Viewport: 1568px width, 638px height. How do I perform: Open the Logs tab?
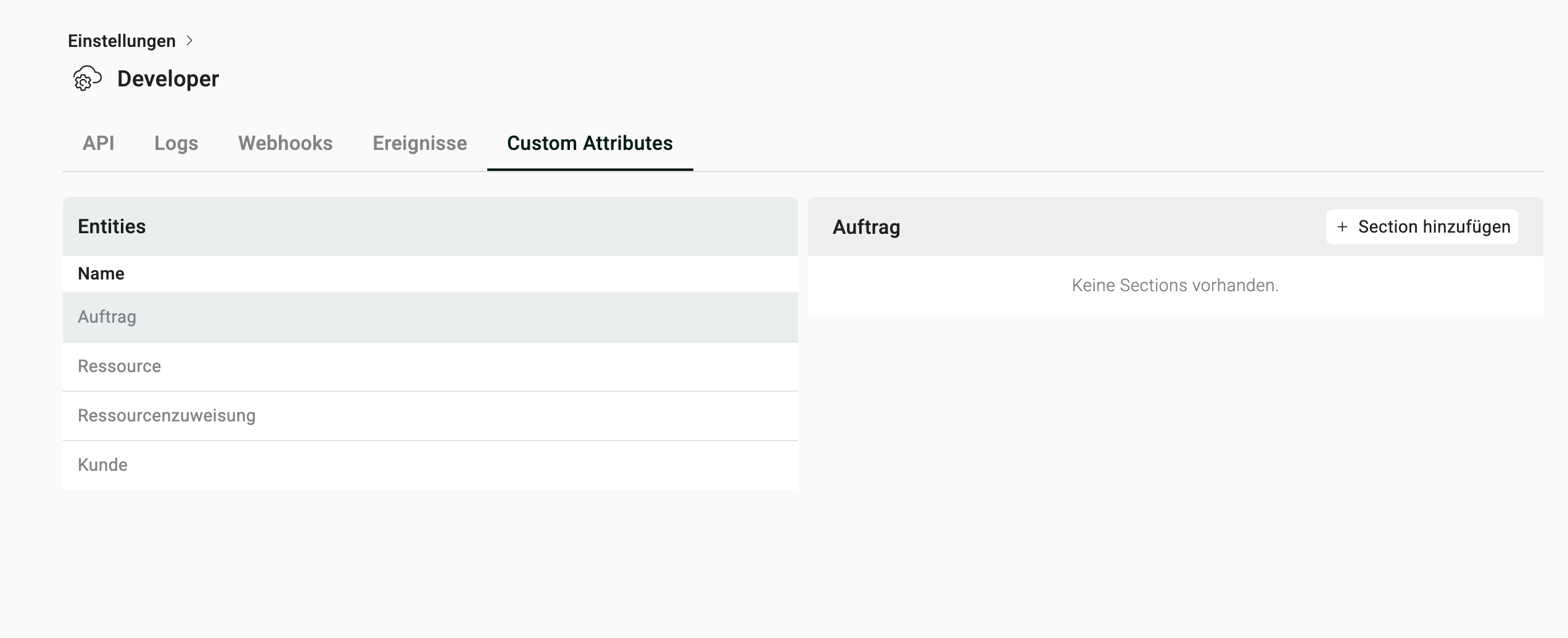click(176, 143)
